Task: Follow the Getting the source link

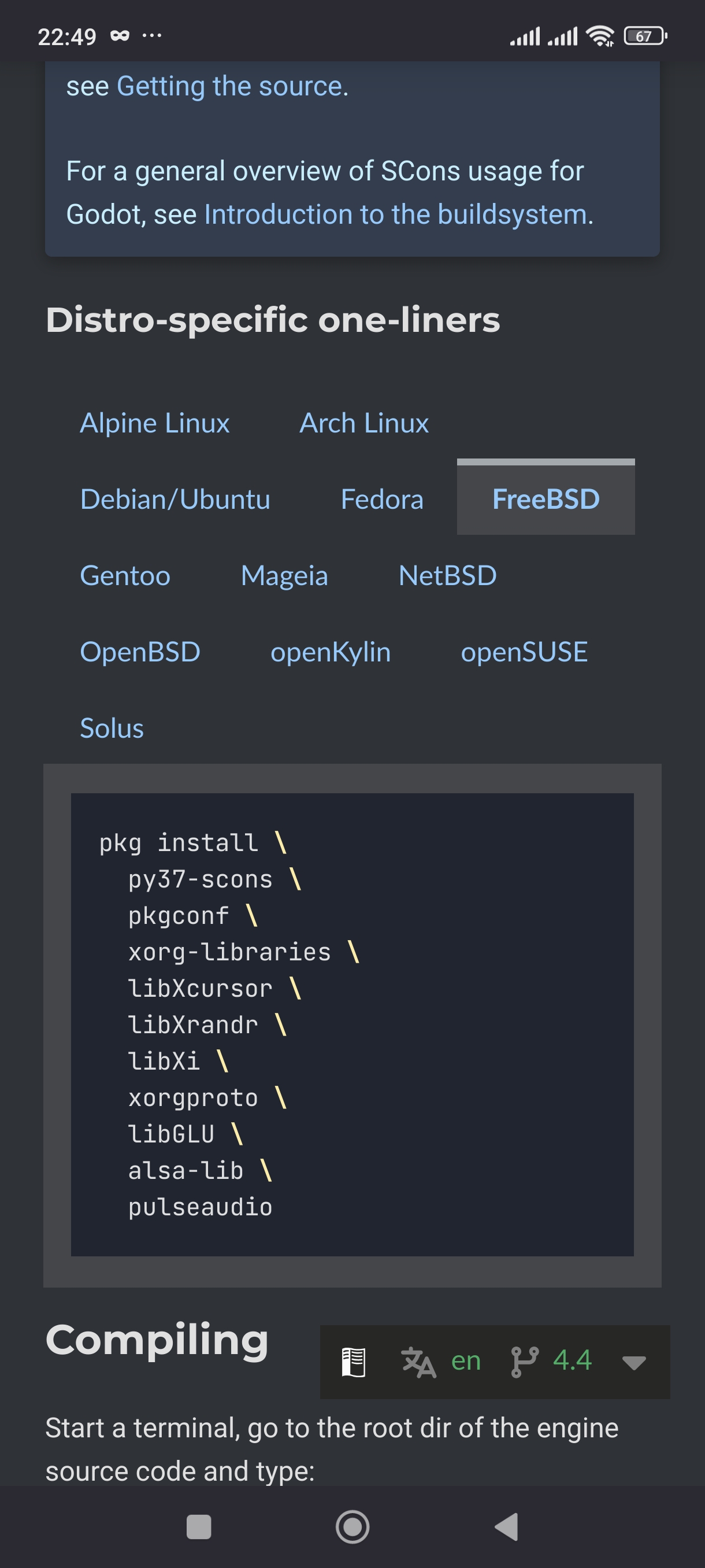Action: pyautogui.click(x=231, y=86)
